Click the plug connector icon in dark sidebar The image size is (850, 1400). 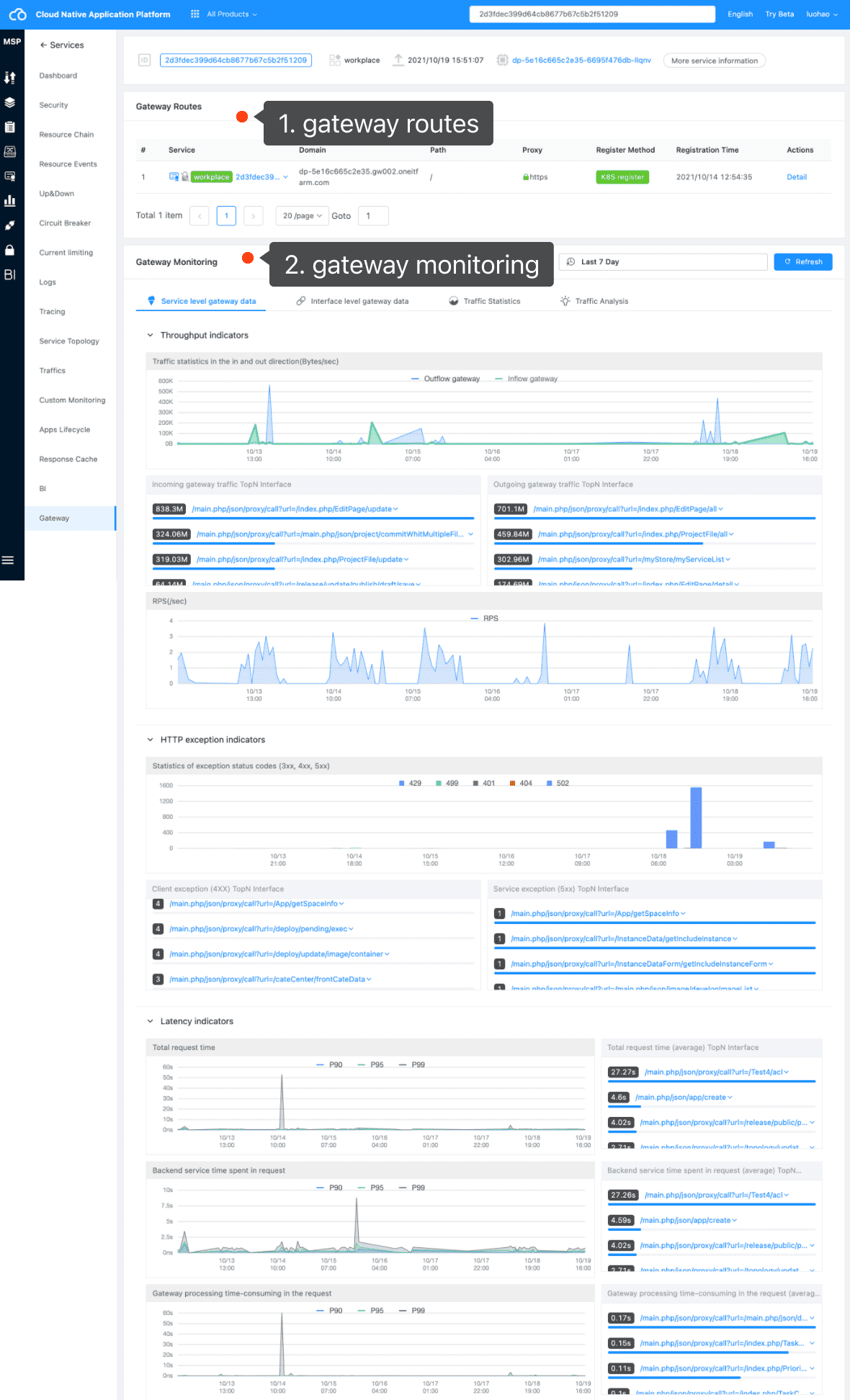(x=10, y=225)
